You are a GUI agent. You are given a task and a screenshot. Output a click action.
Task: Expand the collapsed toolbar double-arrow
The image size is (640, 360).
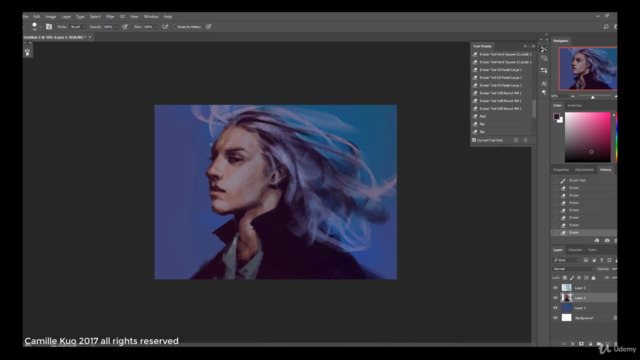(25, 42)
